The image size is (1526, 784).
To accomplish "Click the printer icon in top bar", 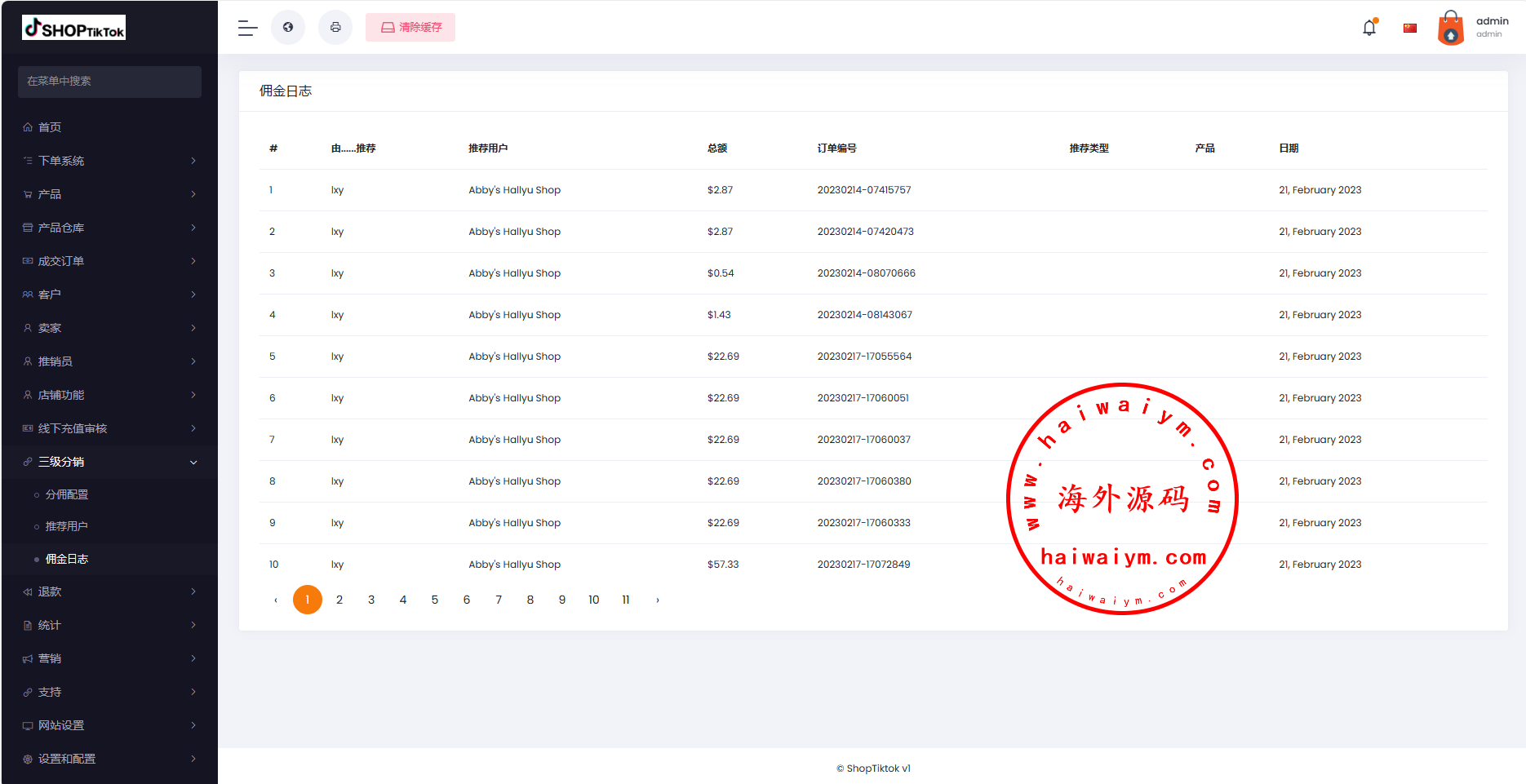I will tap(335, 28).
